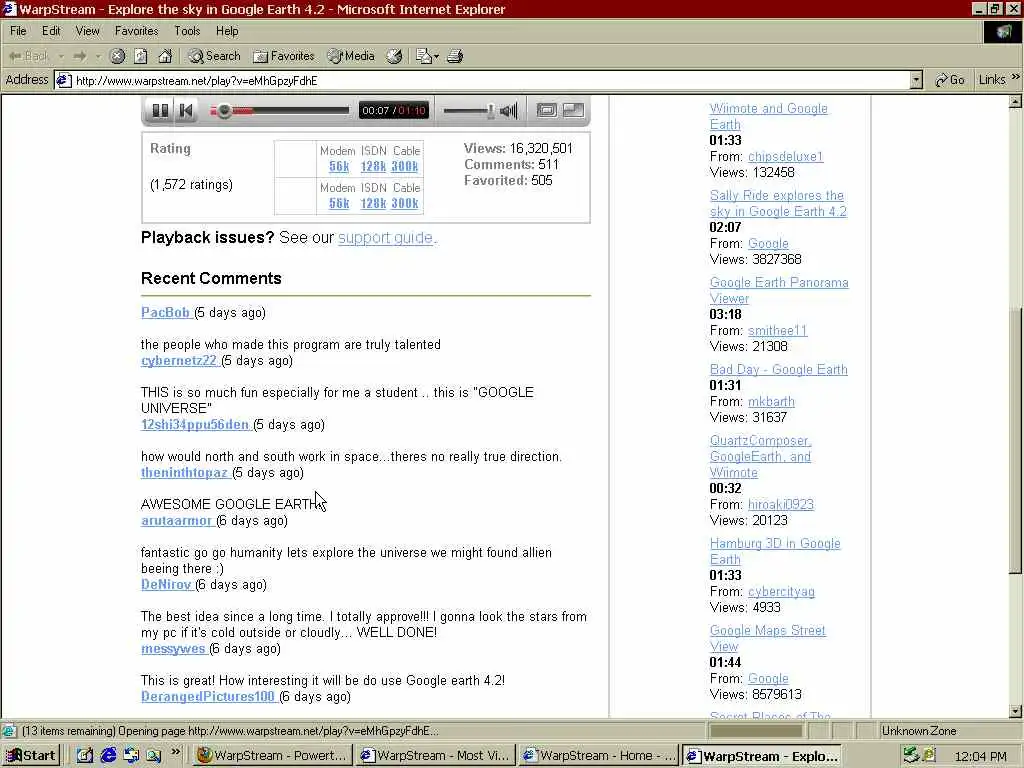The width and height of the screenshot is (1024, 768).
Task: Click the History toolbar icon
Action: pos(394,56)
